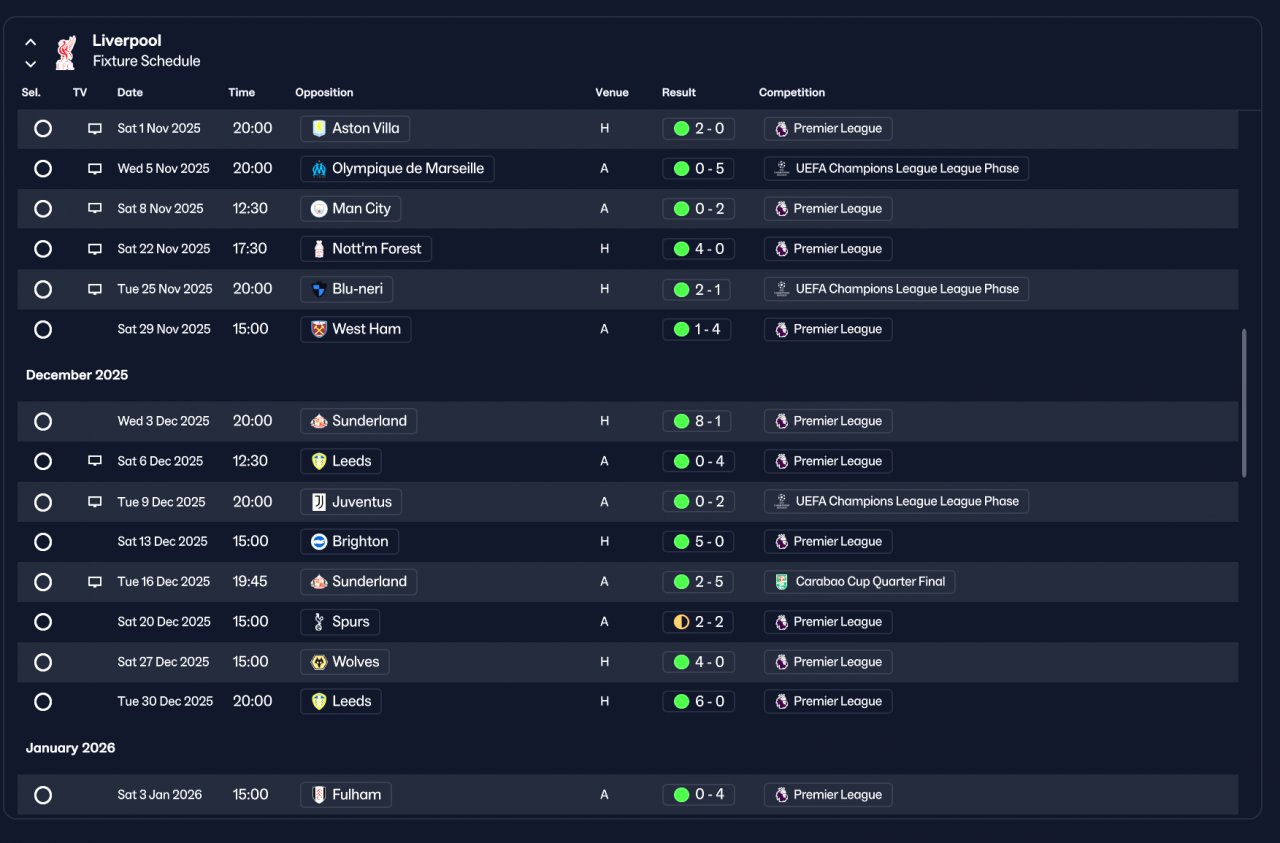Open the Wolves opposition button
Image resolution: width=1280 pixels, height=843 pixels.
point(345,661)
